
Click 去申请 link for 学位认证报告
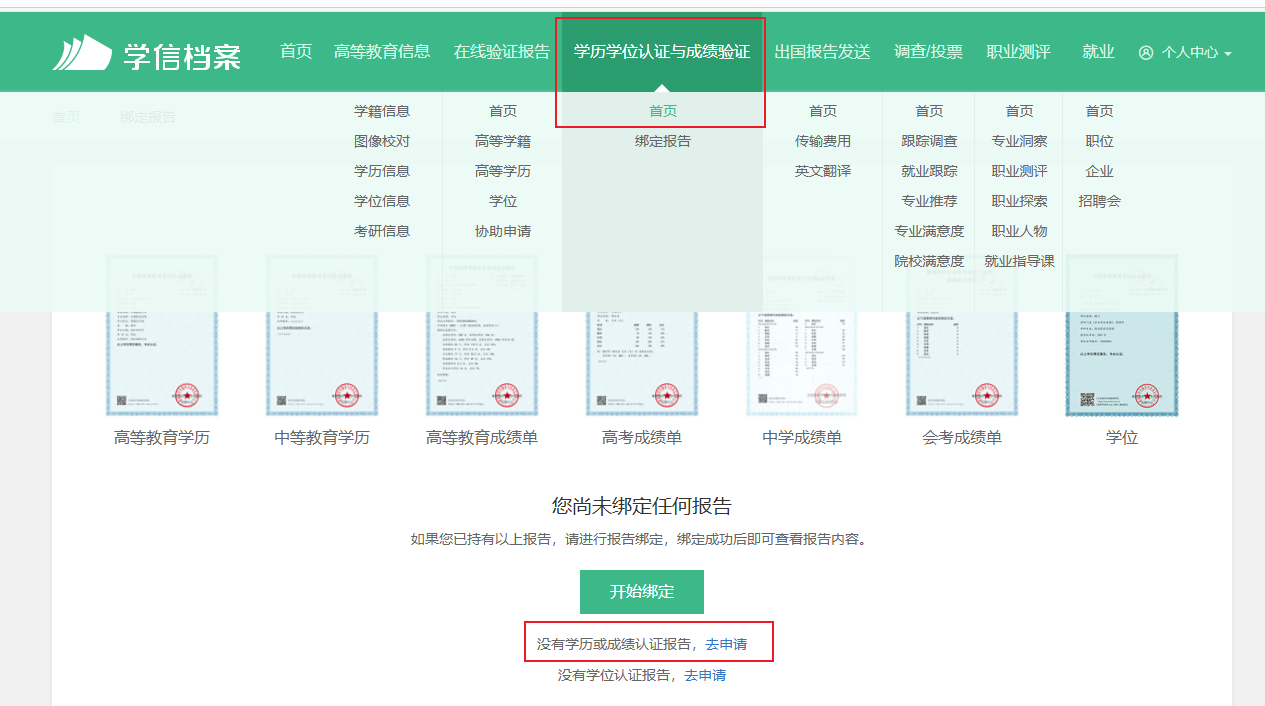(x=705, y=676)
